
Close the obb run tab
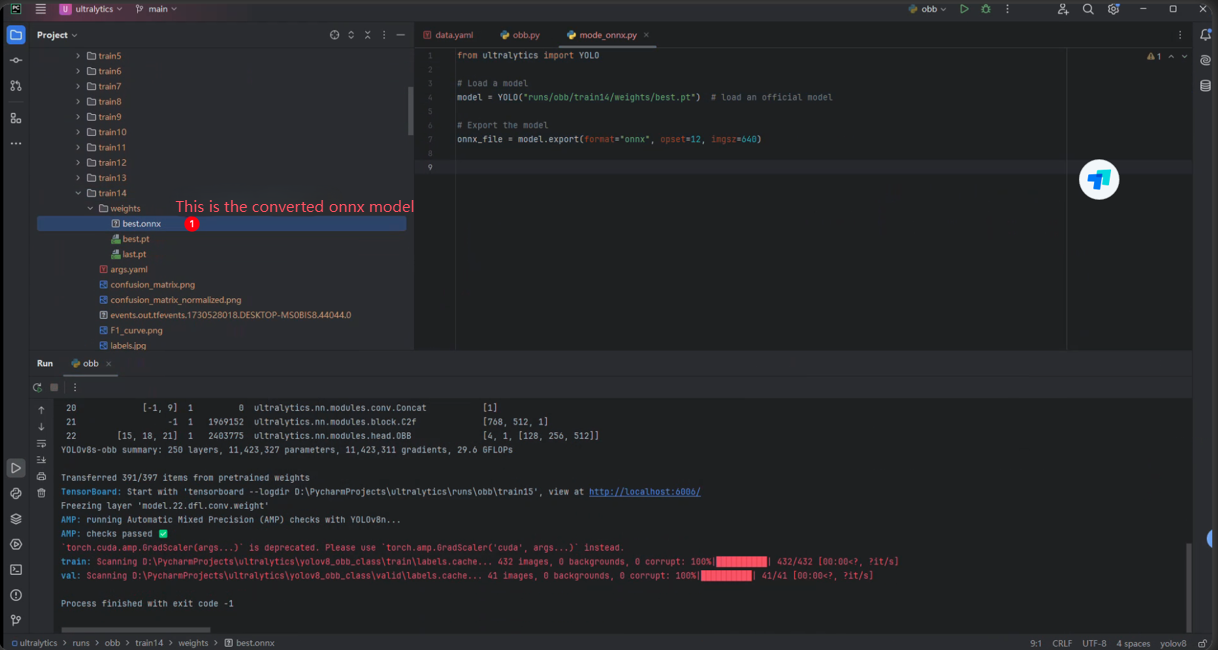point(109,364)
